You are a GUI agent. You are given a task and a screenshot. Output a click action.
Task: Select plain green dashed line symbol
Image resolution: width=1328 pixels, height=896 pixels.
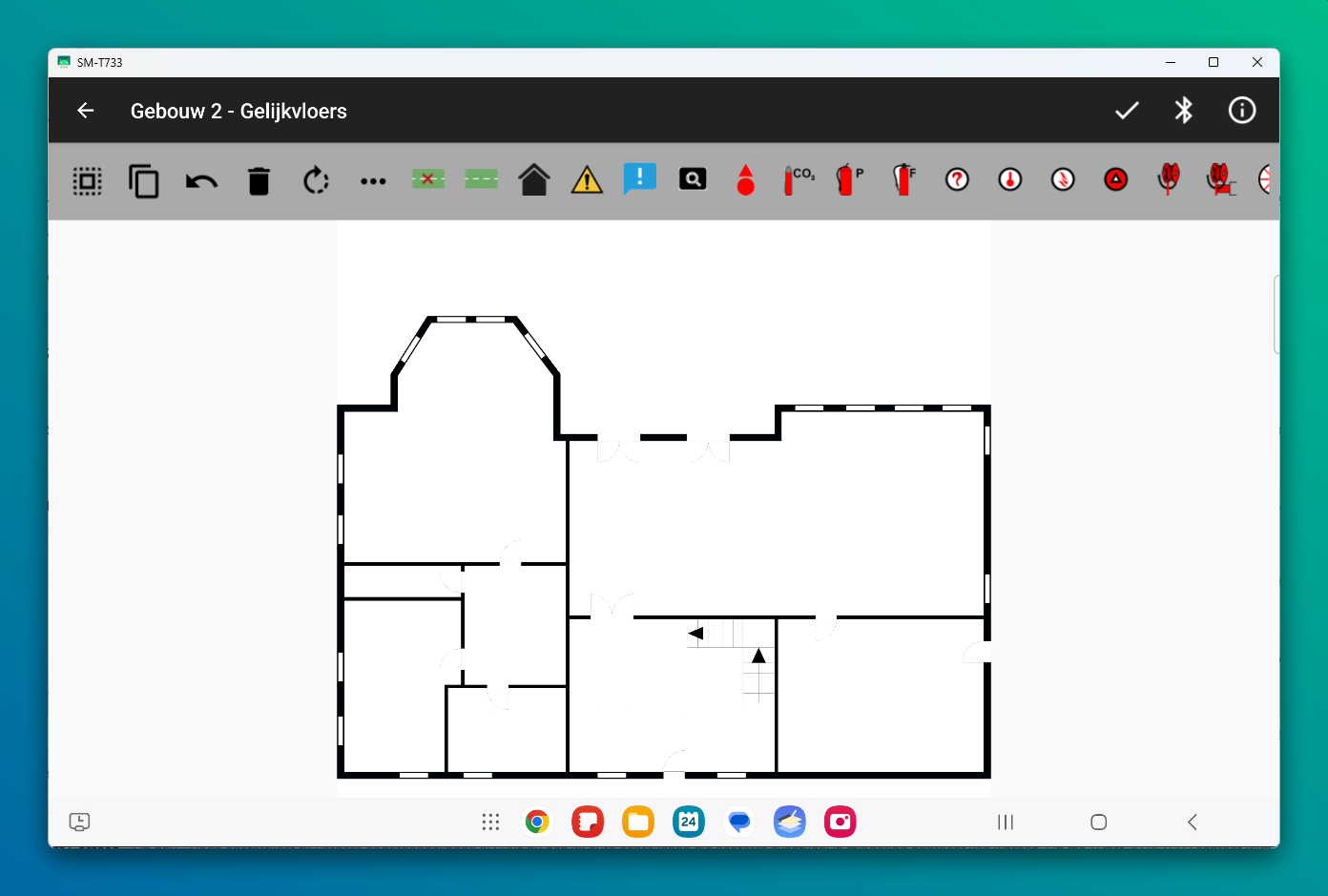481,179
